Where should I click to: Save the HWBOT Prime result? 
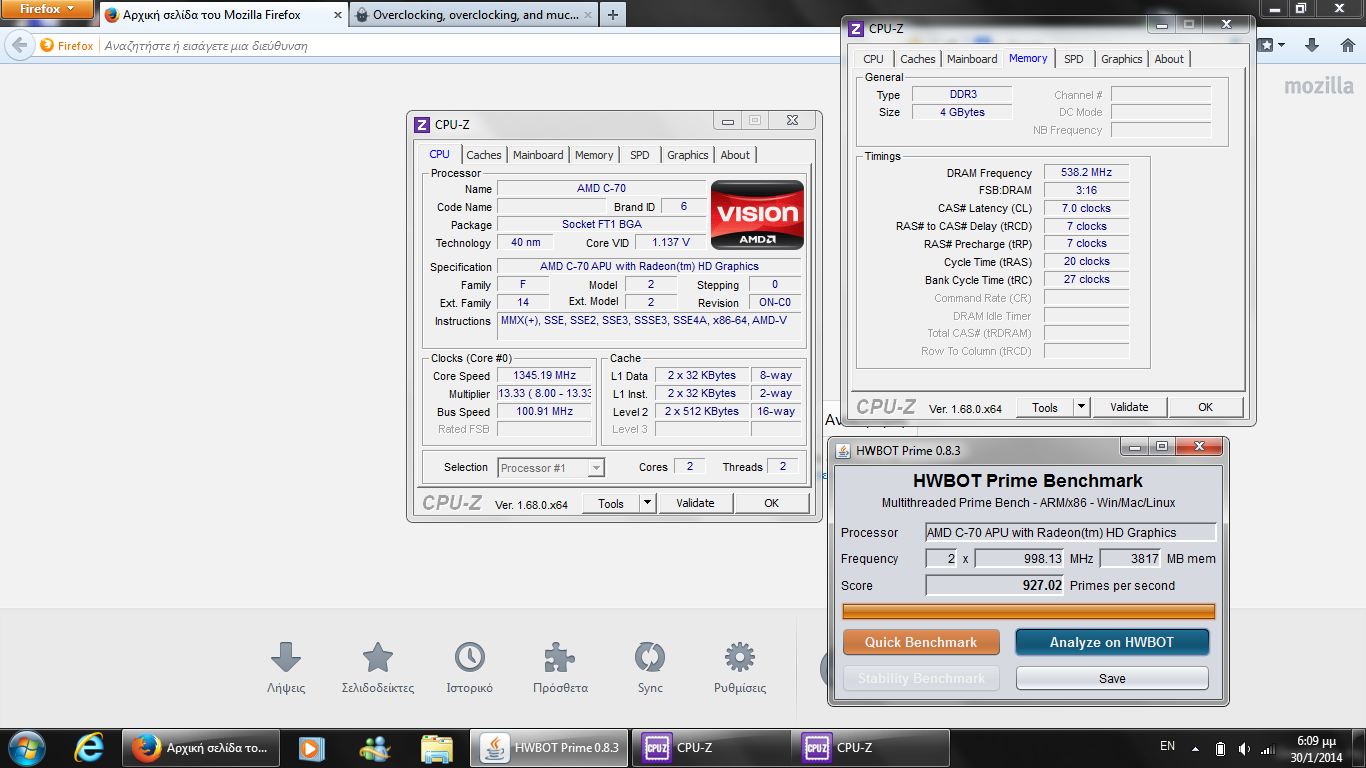click(x=1112, y=678)
